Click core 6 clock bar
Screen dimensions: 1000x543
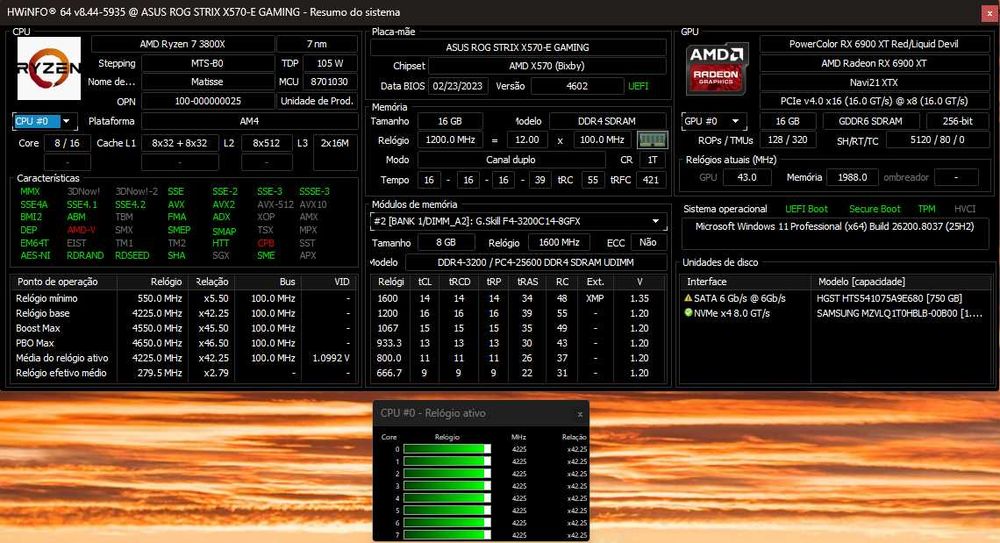(447, 523)
